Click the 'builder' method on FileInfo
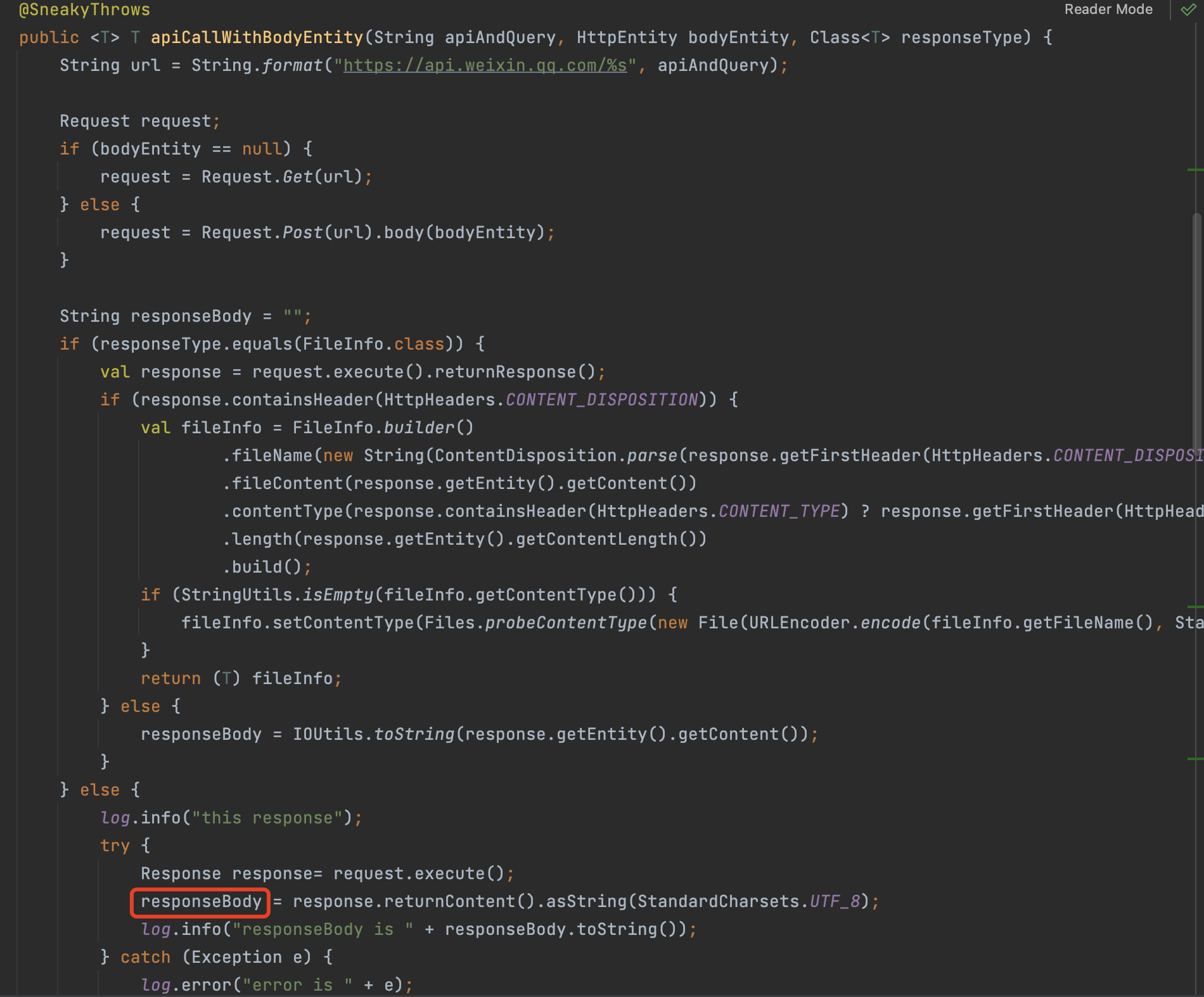This screenshot has width=1204, height=997. click(x=419, y=428)
